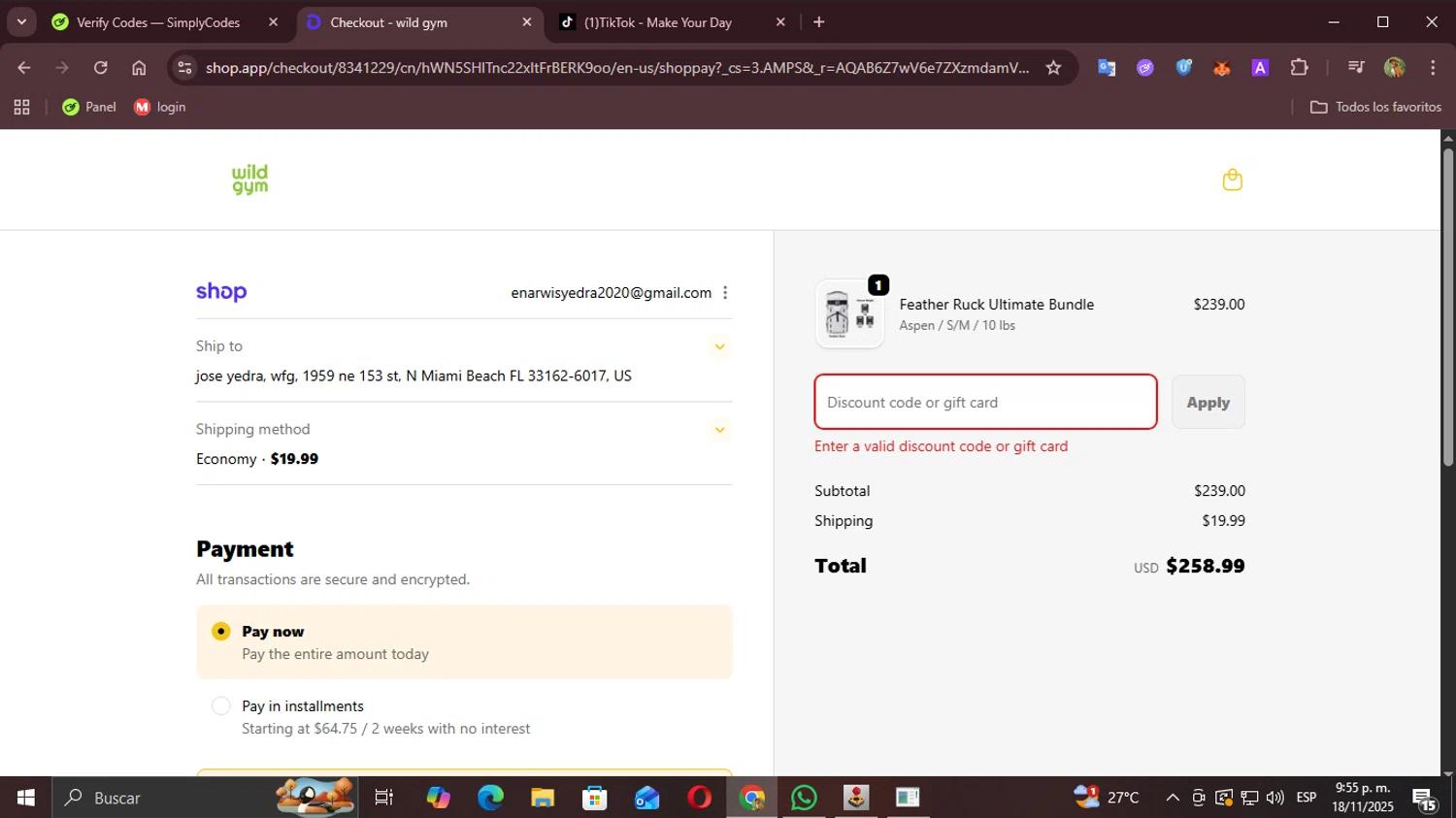Expand the Ship to address section

(719, 346)
